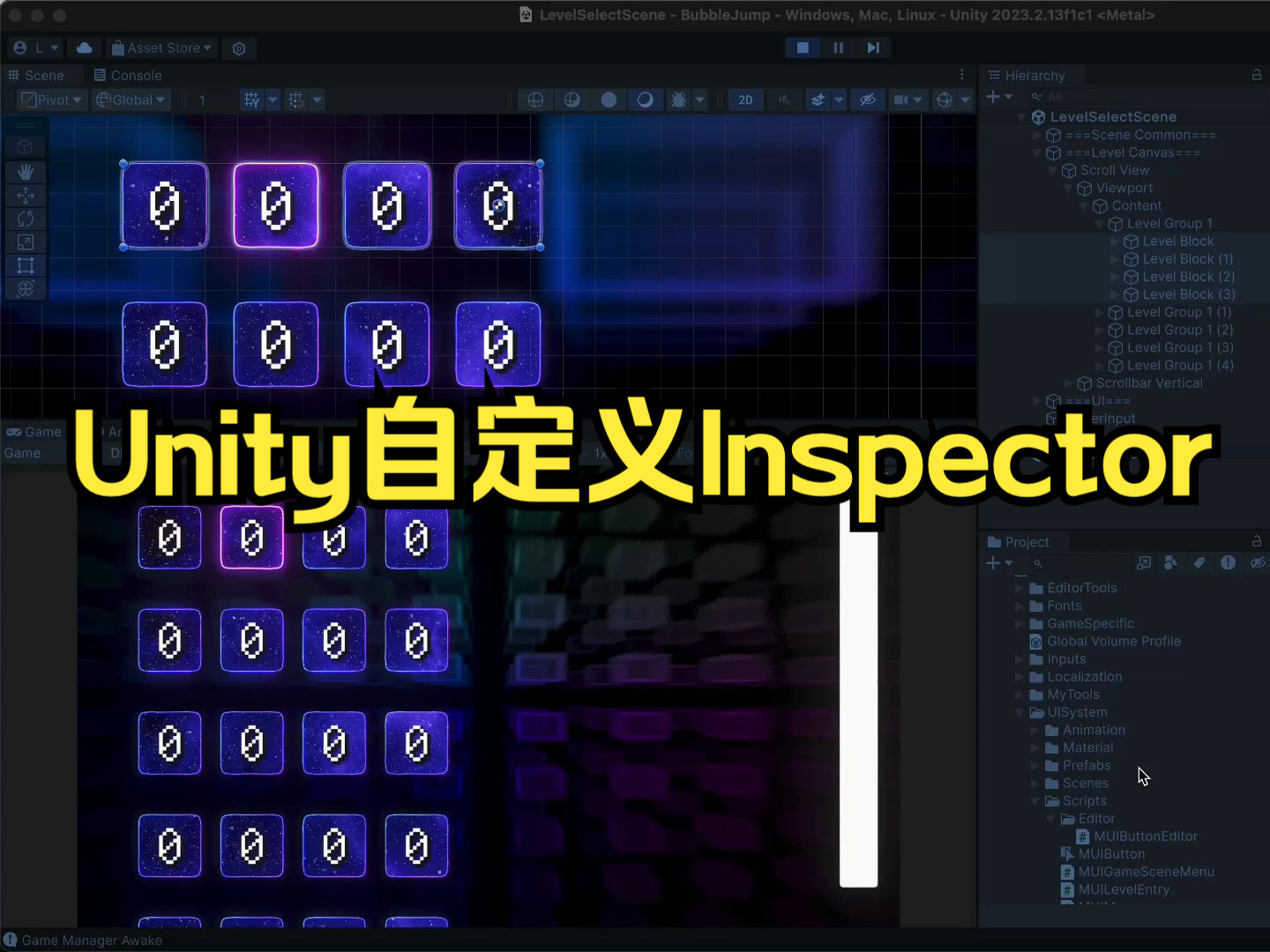The height and width of the screenshot is (952, 1270).
Task: Select the Rotate tool
Action: (x=26, y=219)
